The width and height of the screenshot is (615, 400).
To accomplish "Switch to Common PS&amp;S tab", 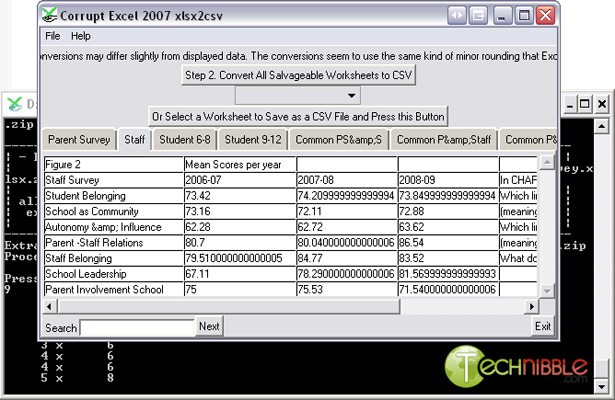I will (x=338, y=140).
